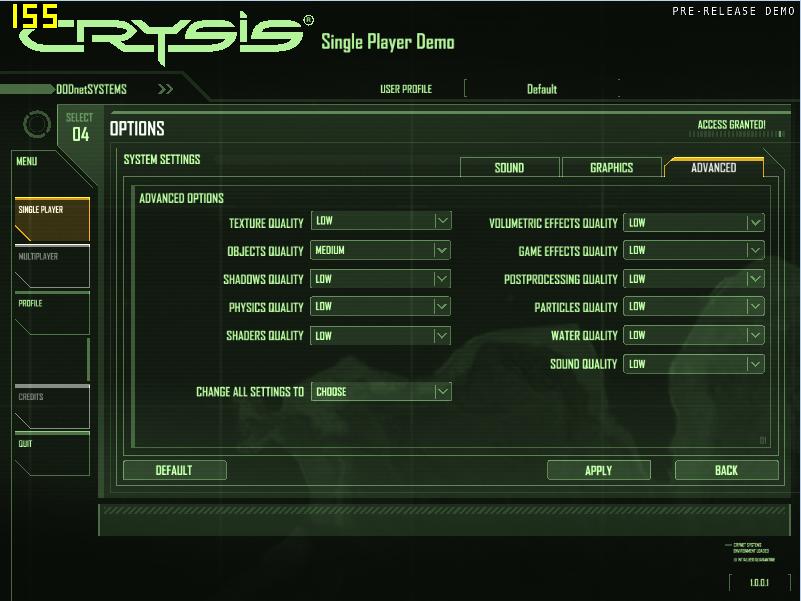Click the DODnetSYSTEMS label

91,89
